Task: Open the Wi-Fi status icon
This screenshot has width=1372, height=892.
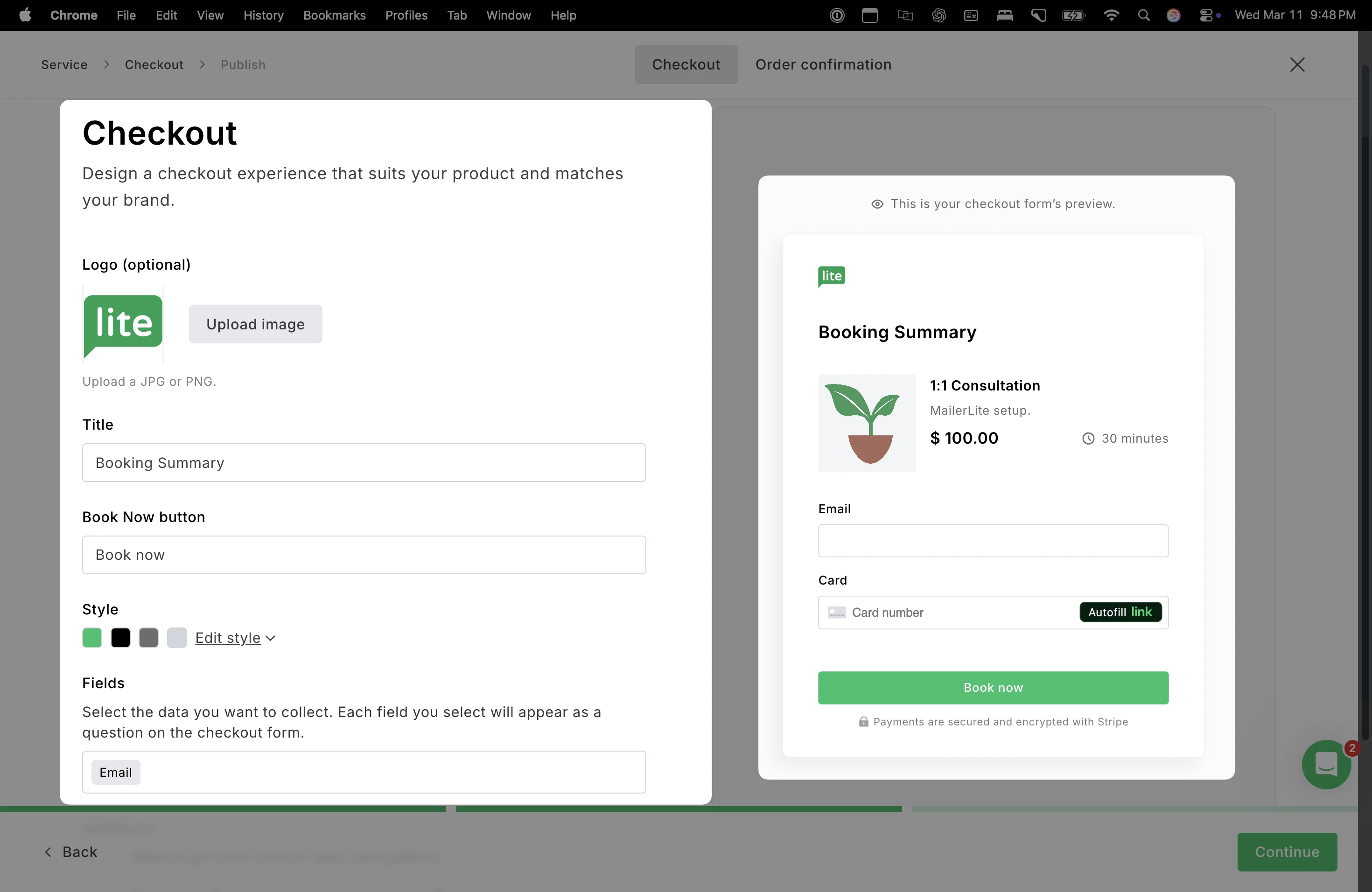Action: coord(1111,15)
